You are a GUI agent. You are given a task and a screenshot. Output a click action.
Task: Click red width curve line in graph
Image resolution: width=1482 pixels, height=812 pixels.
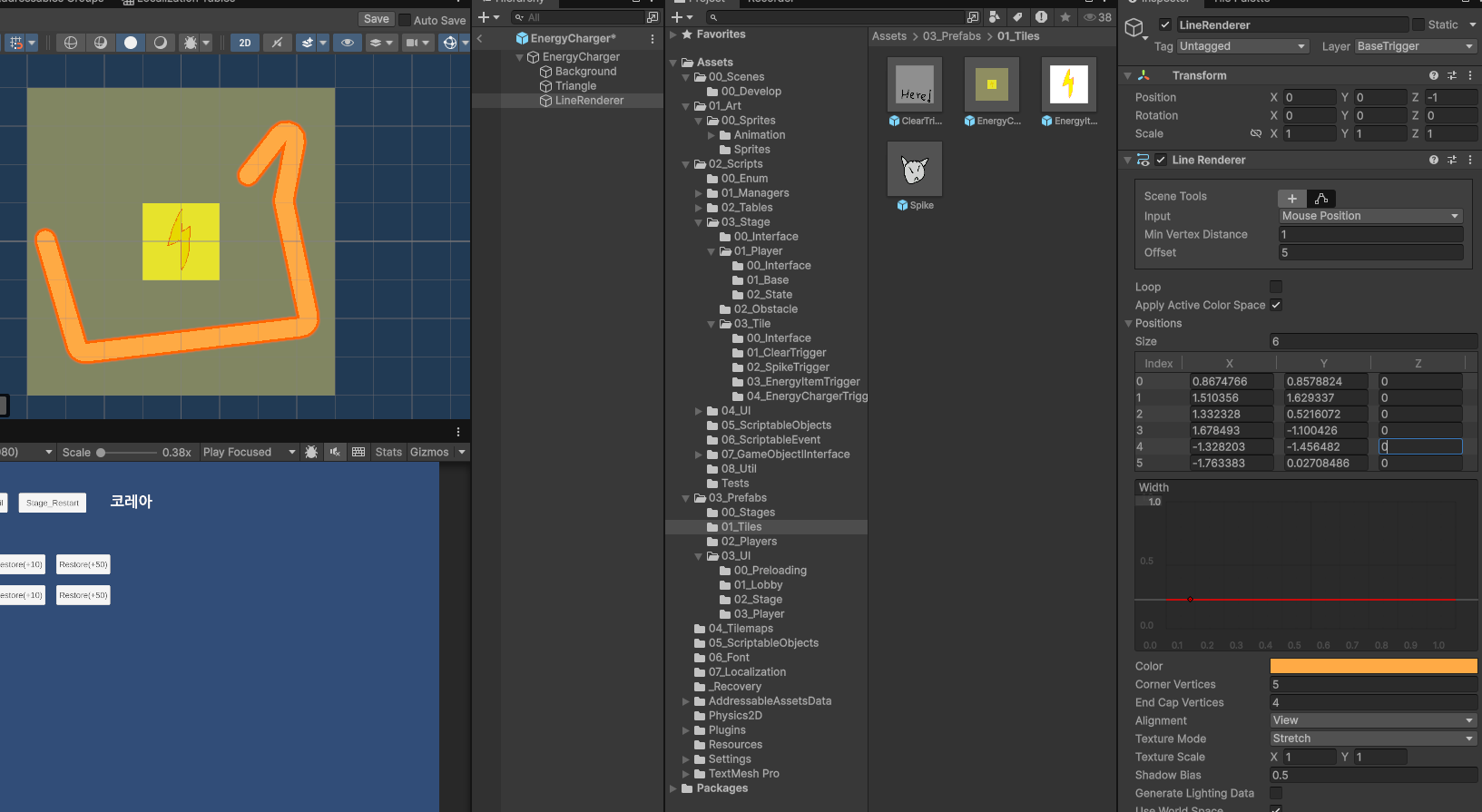(x=1310, y=600)
